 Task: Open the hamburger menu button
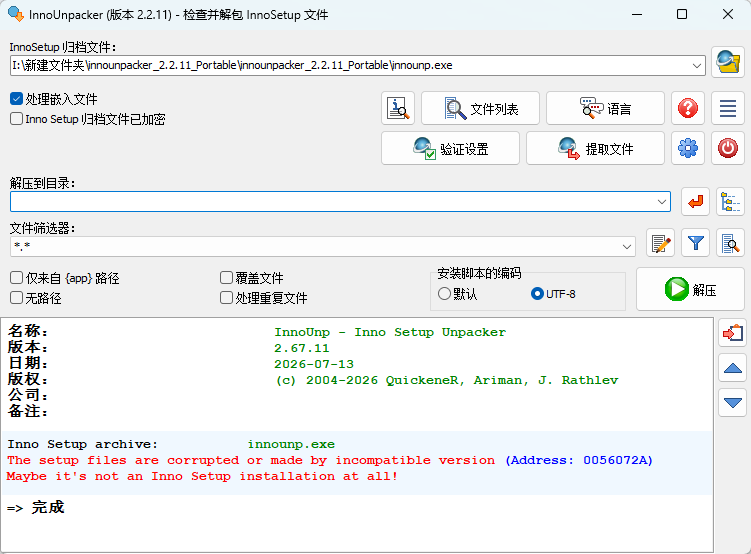[x=728, y=108]
